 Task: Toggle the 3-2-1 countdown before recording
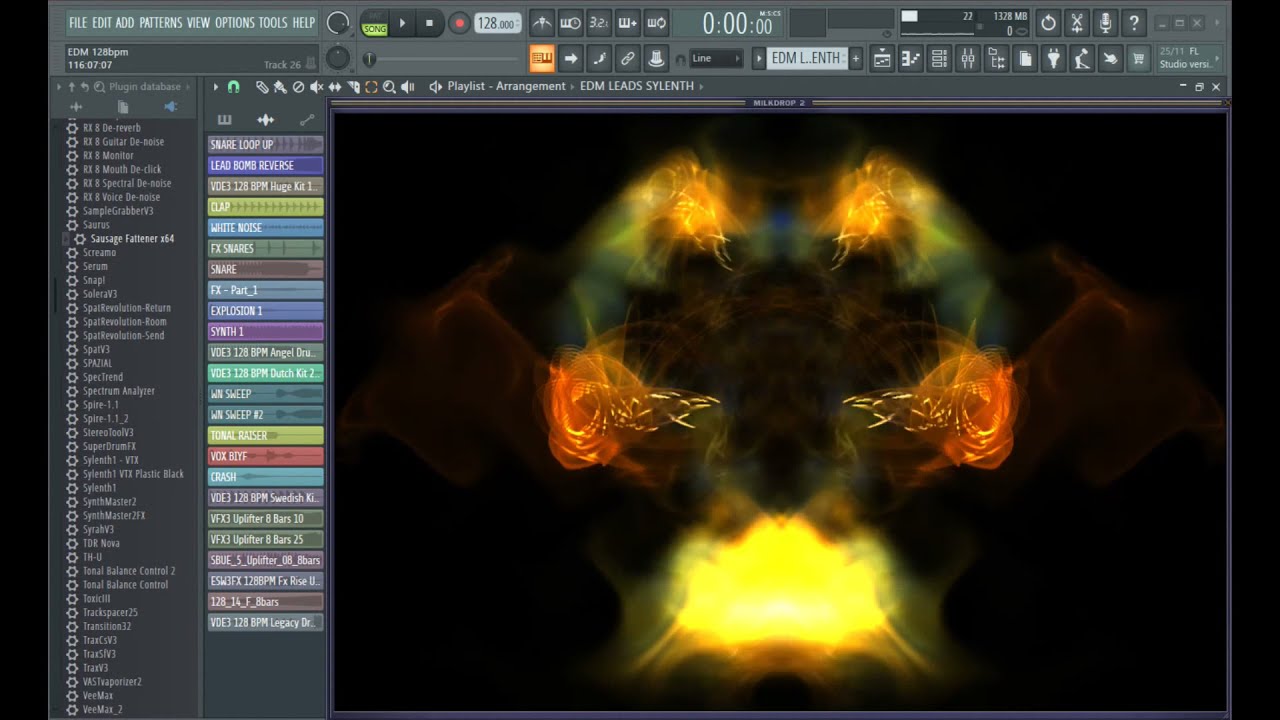click(599, 22)
